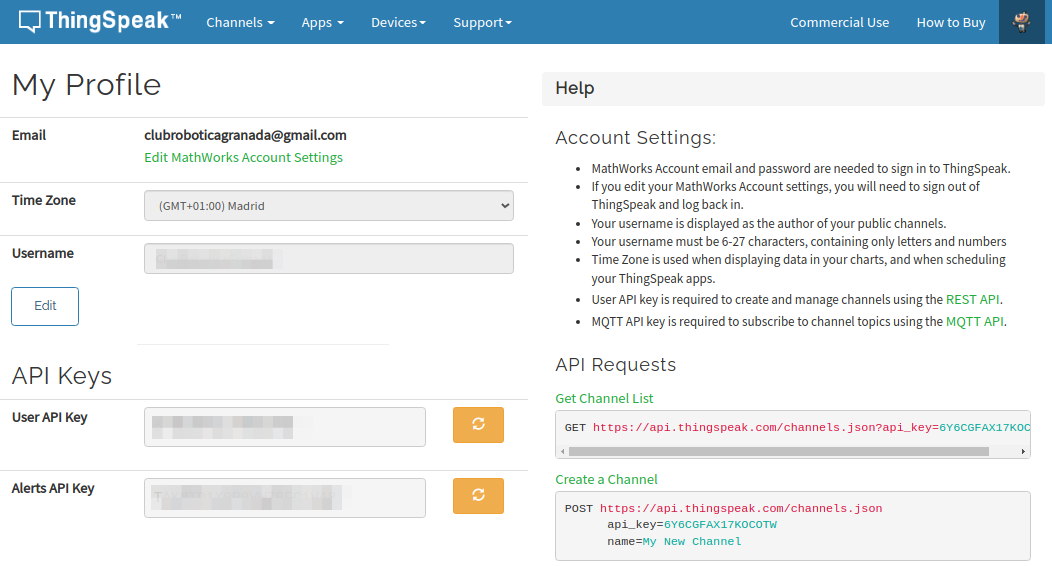Open How to Buy page
1052x566 pixels.
[x=951, y=22]
